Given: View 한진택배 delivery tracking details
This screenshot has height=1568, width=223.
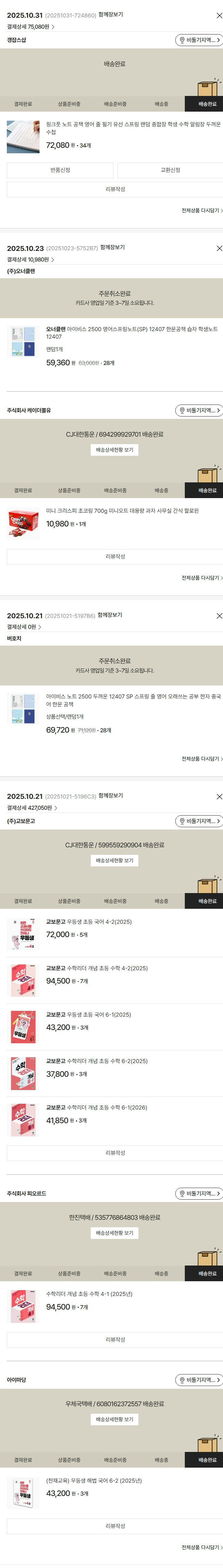Looking at the screenshot, I should (114, 1233).
